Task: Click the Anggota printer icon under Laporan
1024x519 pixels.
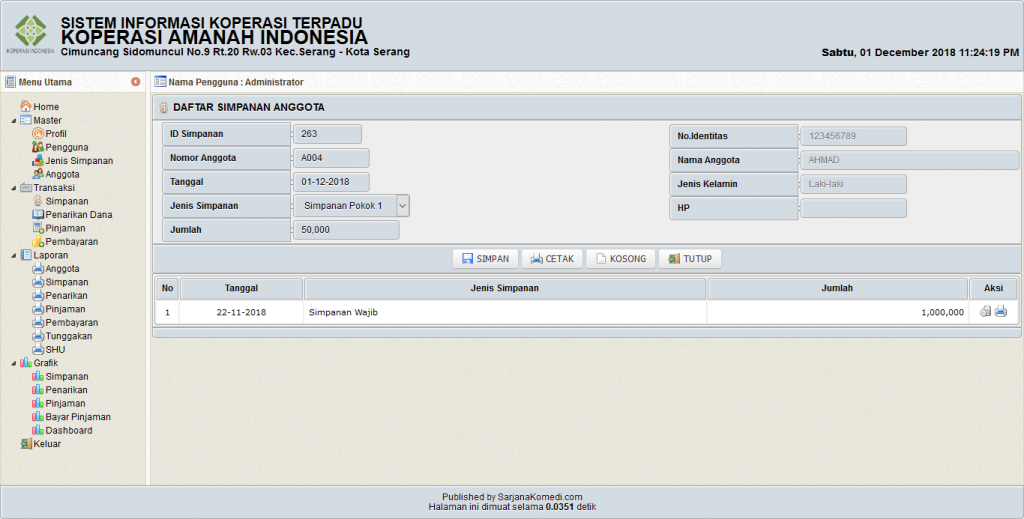Action: [38, 268]
